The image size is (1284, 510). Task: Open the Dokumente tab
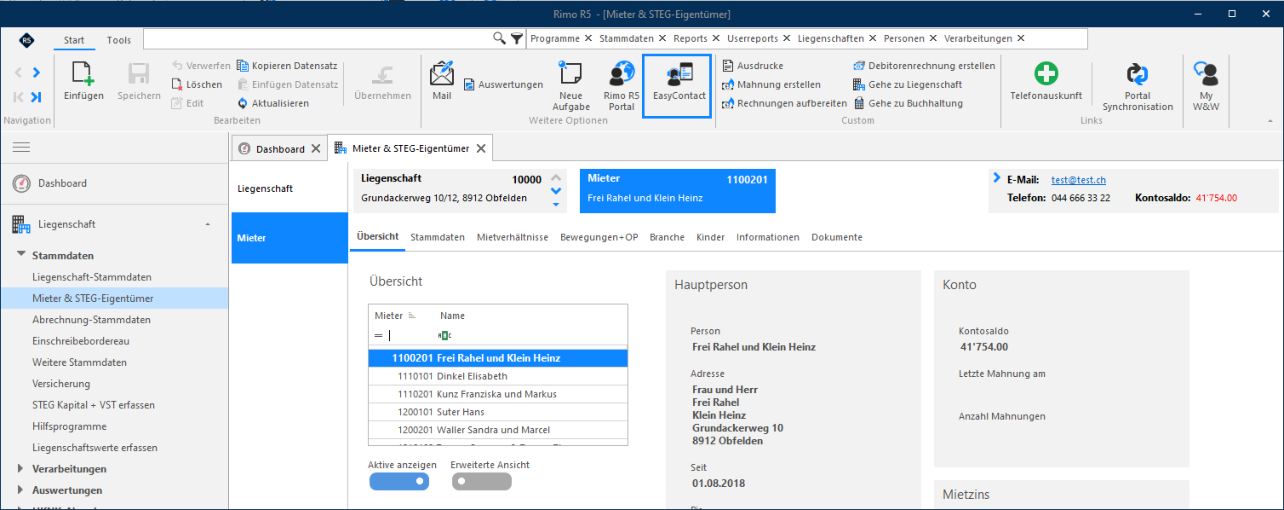(x=837, y=237)
